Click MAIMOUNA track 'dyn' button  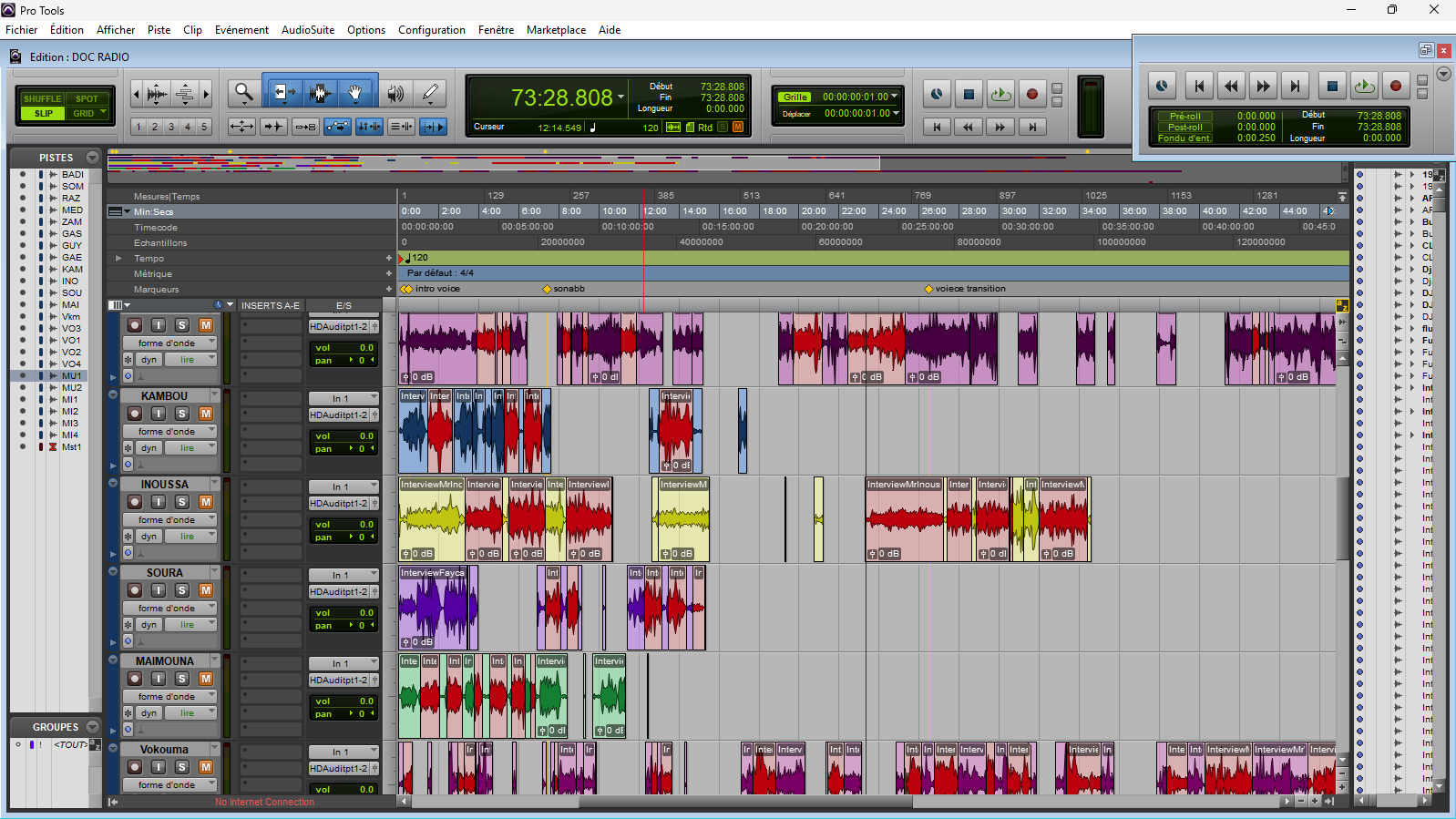point(149,713)
